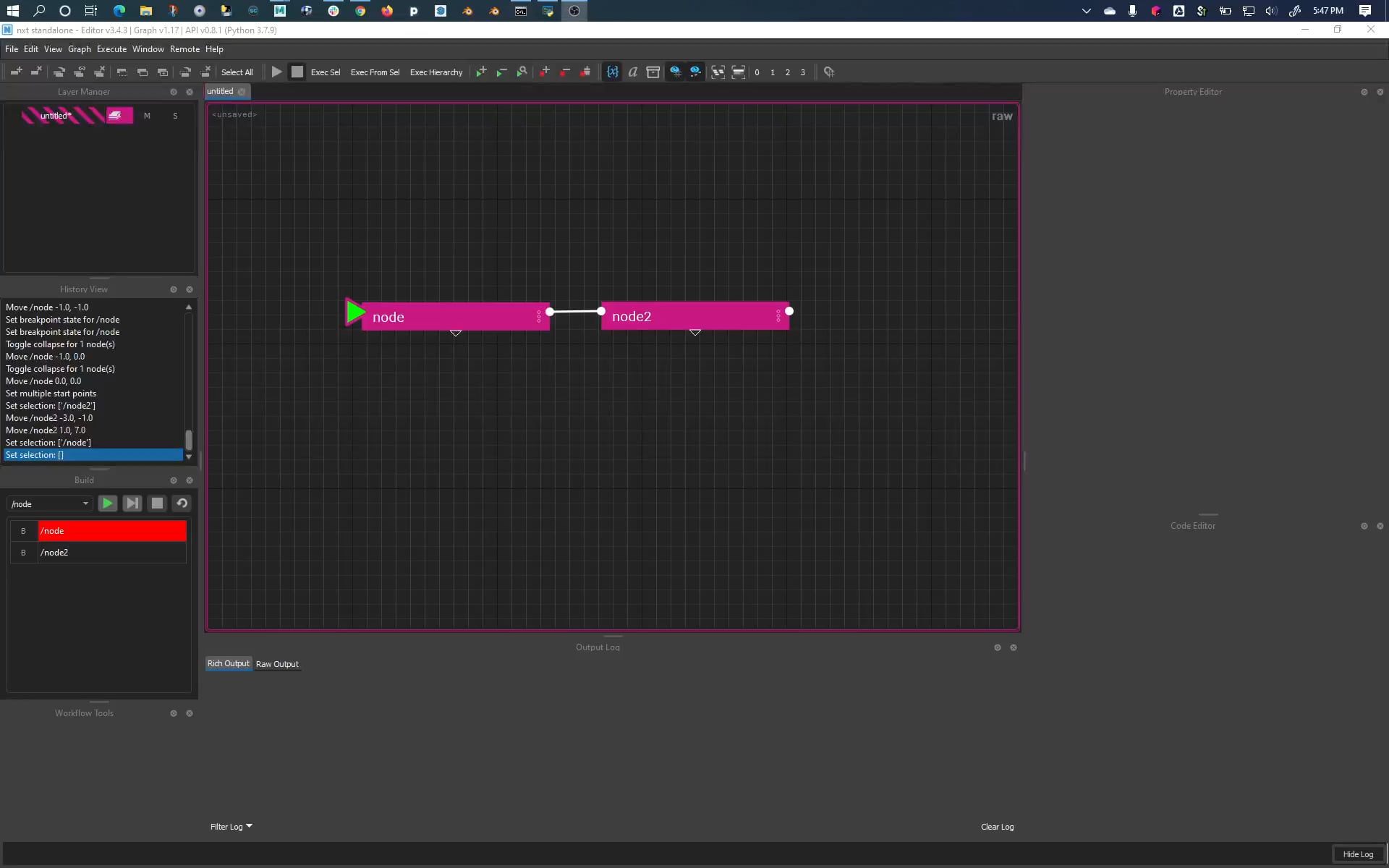This screenshot has height=868, width=1389.
Task: Click the frame all nodes icon
Action: pyautogui.click(x=718, y=72)
